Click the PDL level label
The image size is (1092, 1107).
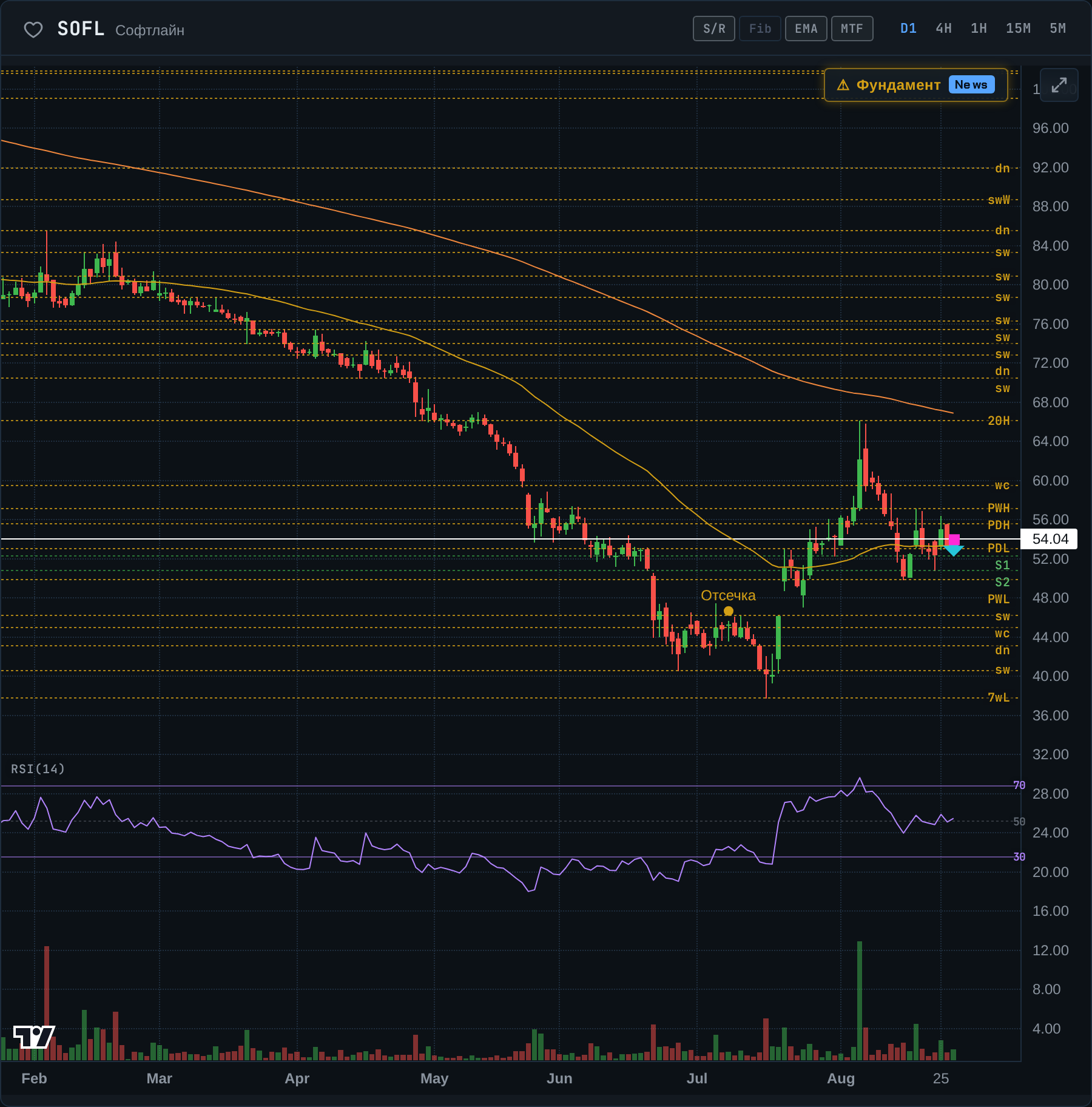pos(999,548)
